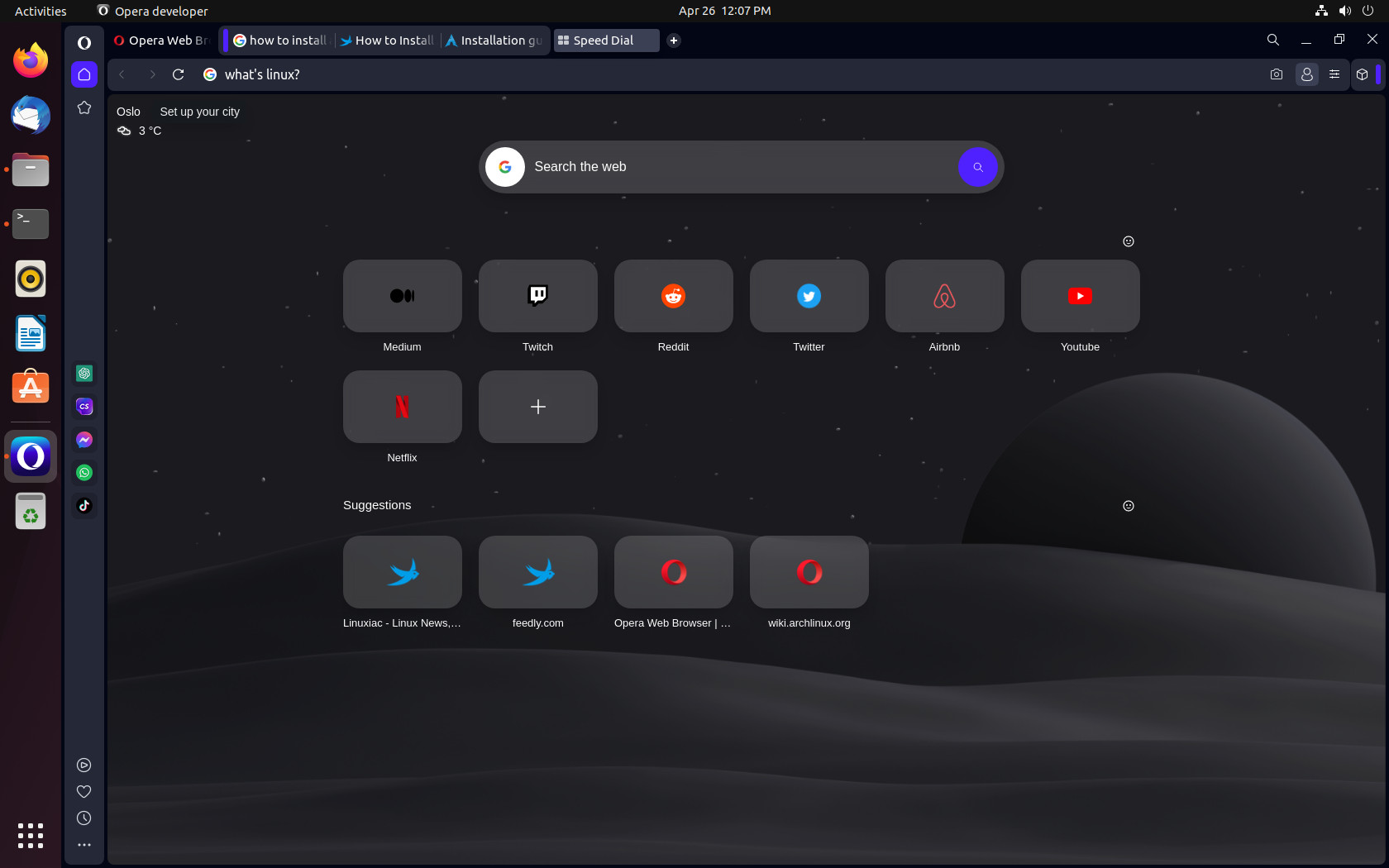1389x868 pixels.
Task: Reload the current page
Action: pyautogui.click(x=178, y=74)
